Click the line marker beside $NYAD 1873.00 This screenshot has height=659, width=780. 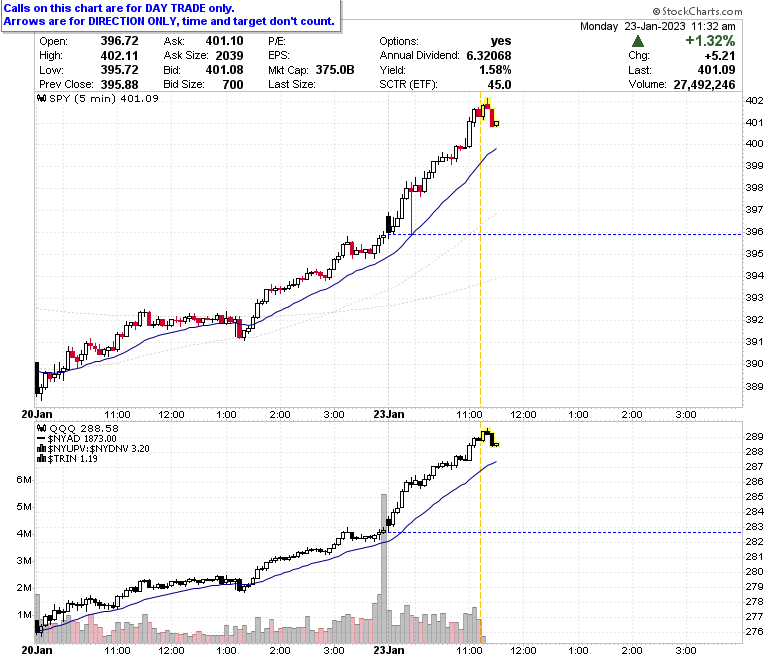pos(42,439)
